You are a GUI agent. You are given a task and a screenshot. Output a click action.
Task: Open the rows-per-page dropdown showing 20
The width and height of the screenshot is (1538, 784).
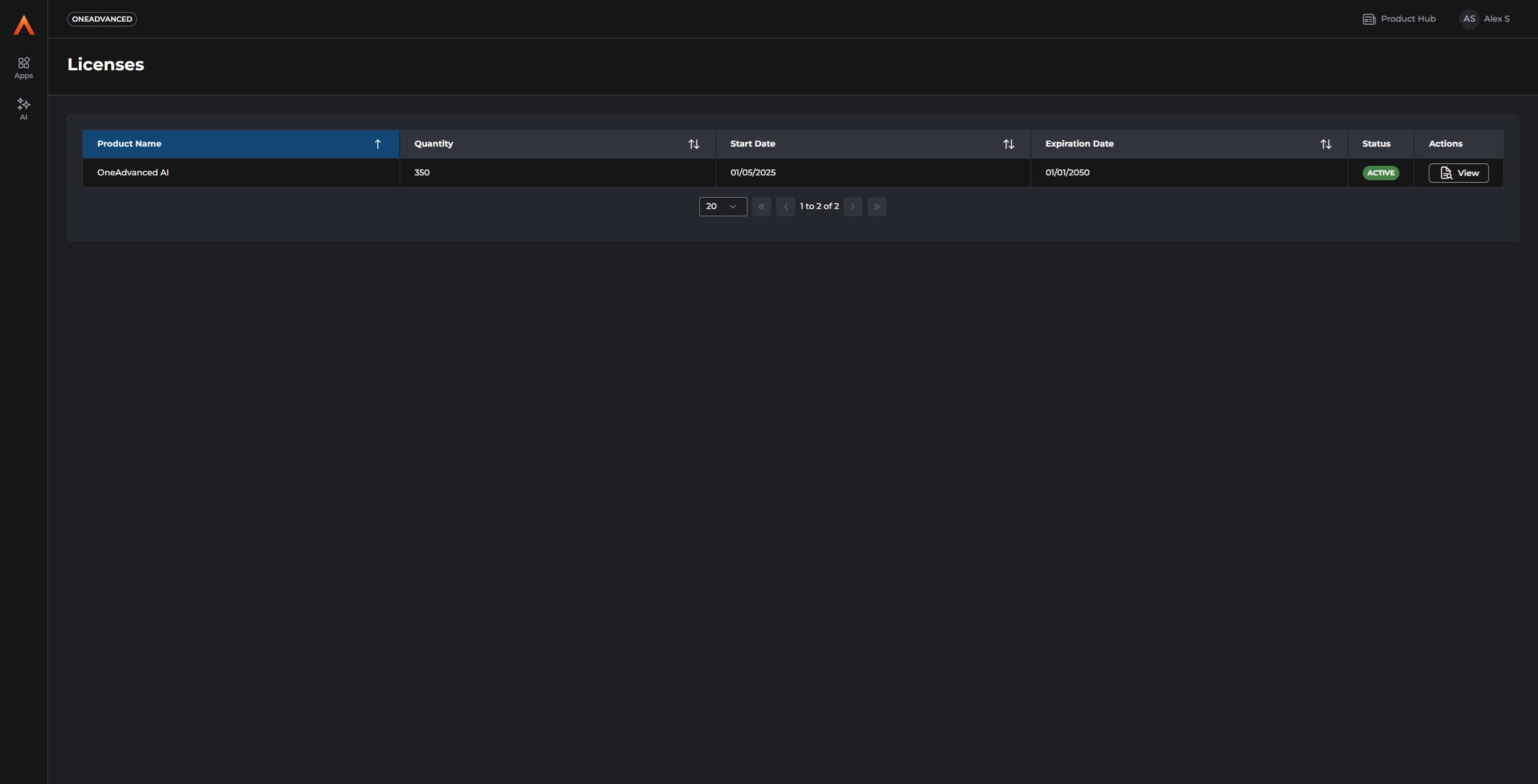click(723, 207)
